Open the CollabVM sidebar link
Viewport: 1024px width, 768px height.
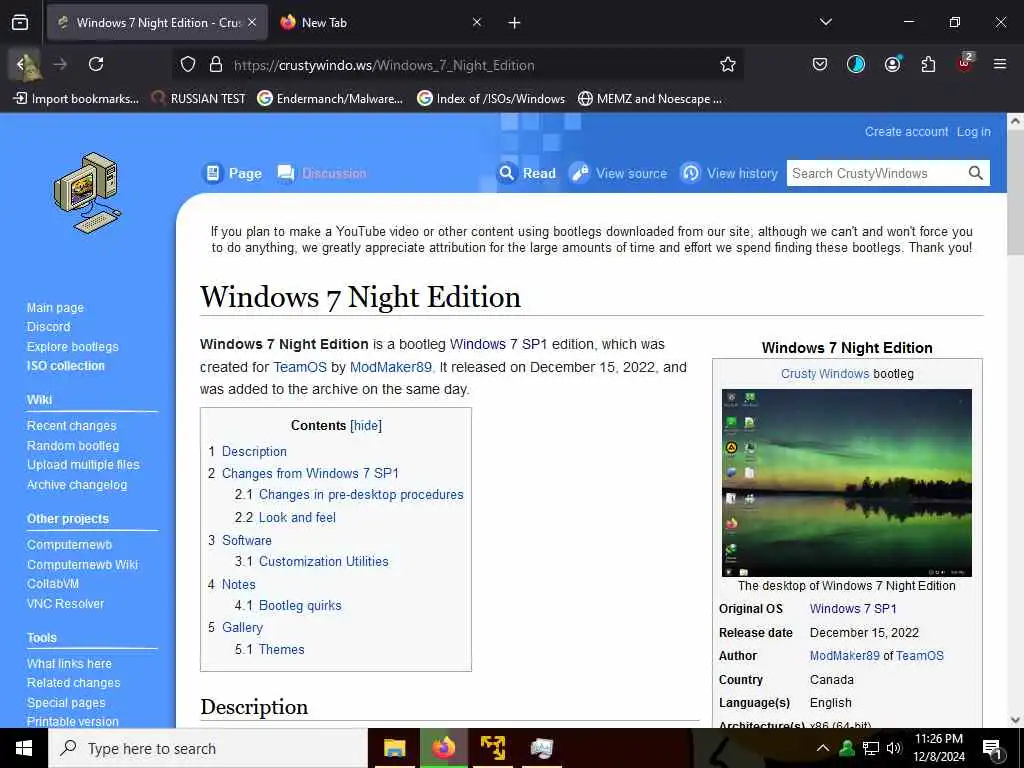[x=53, y=584]
